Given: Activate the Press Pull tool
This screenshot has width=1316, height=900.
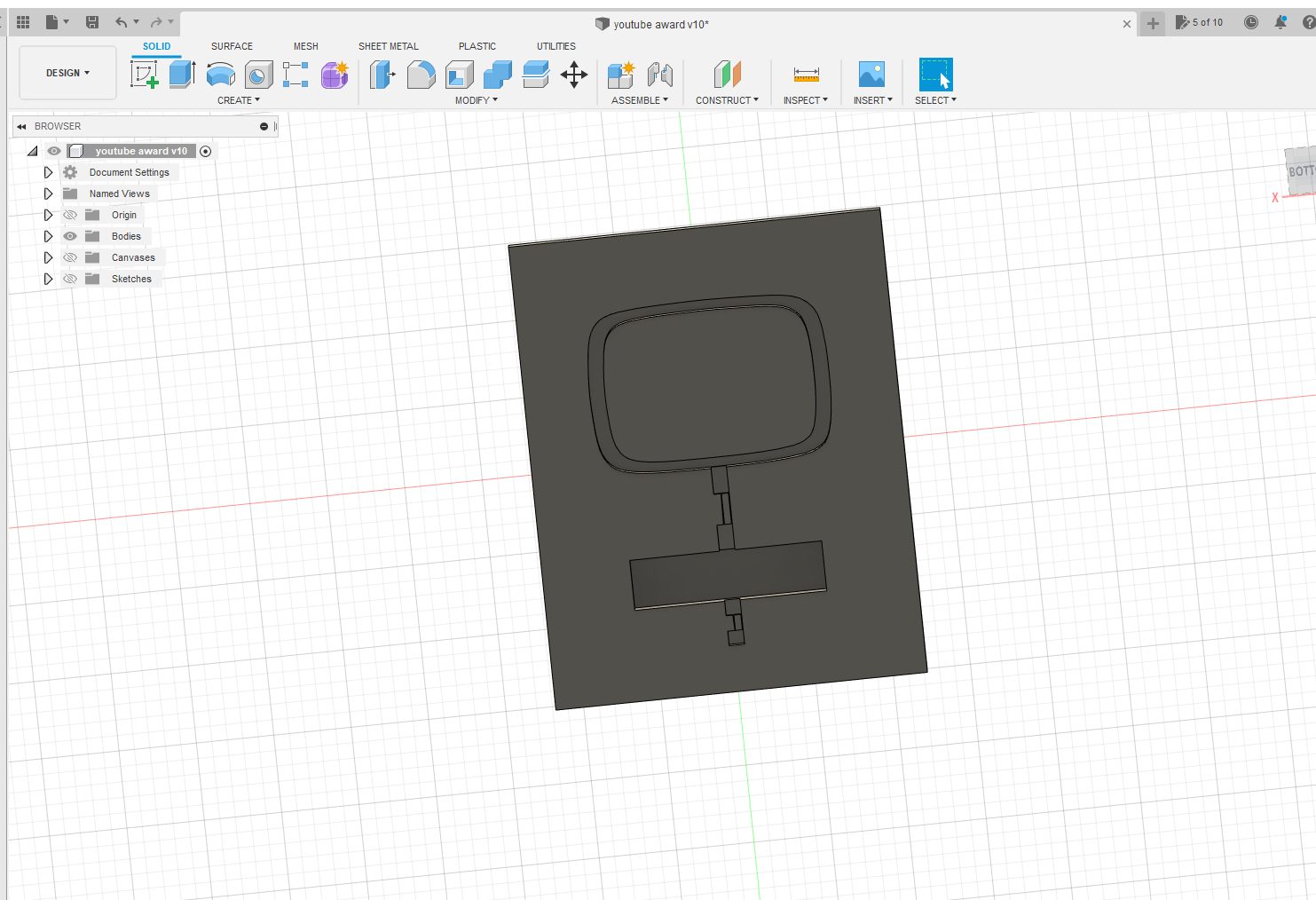Looking at the screenshot, I should [x=382, y=75].
